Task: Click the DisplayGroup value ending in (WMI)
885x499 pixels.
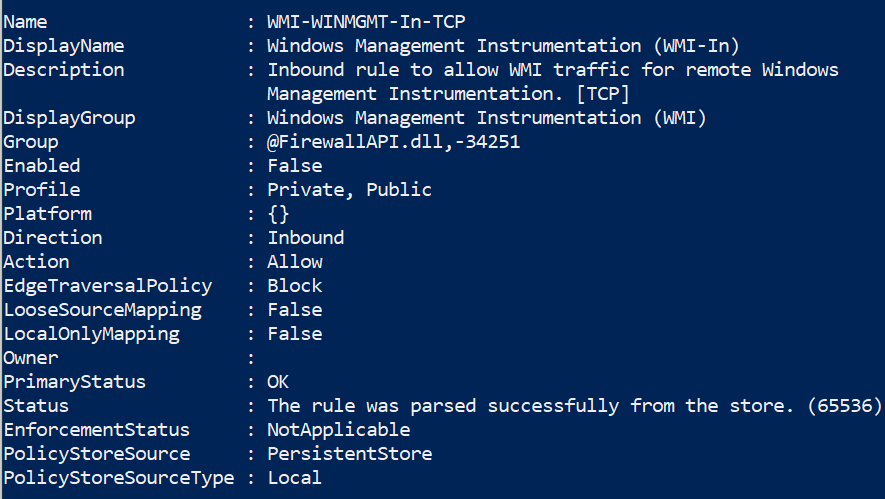Action: coord(487,117)
